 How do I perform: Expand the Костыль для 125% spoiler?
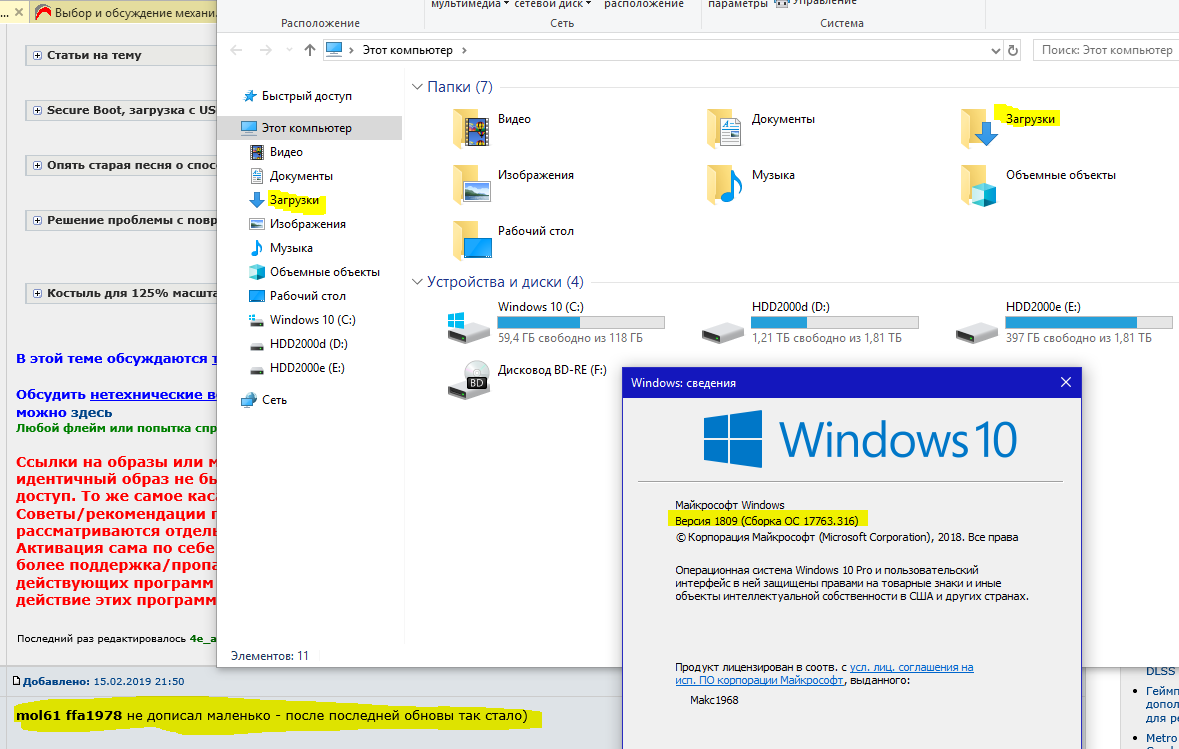coord(37,293)
